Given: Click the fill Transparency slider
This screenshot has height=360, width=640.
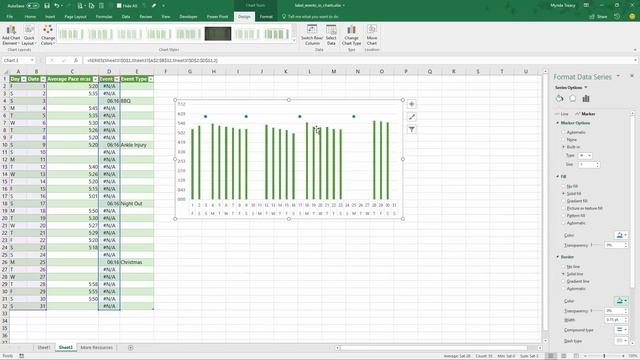Looking at the screenshot, I should click(596, 245).
